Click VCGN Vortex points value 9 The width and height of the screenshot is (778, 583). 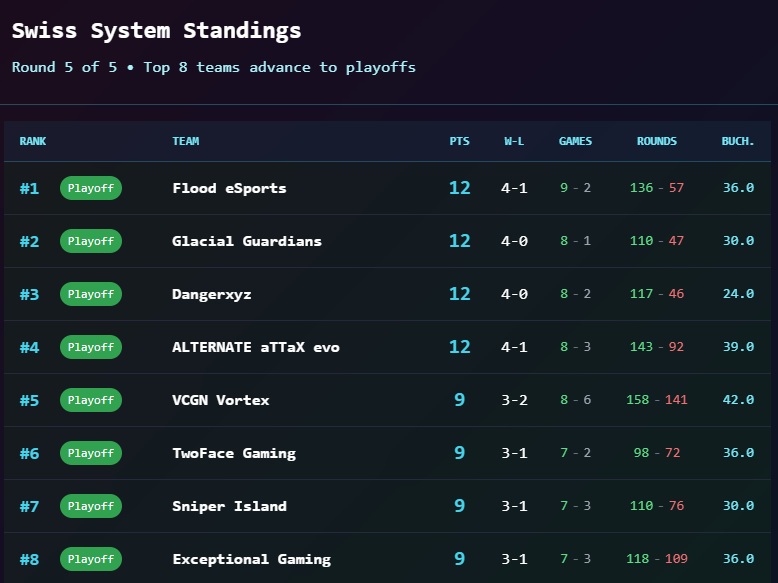459,400
